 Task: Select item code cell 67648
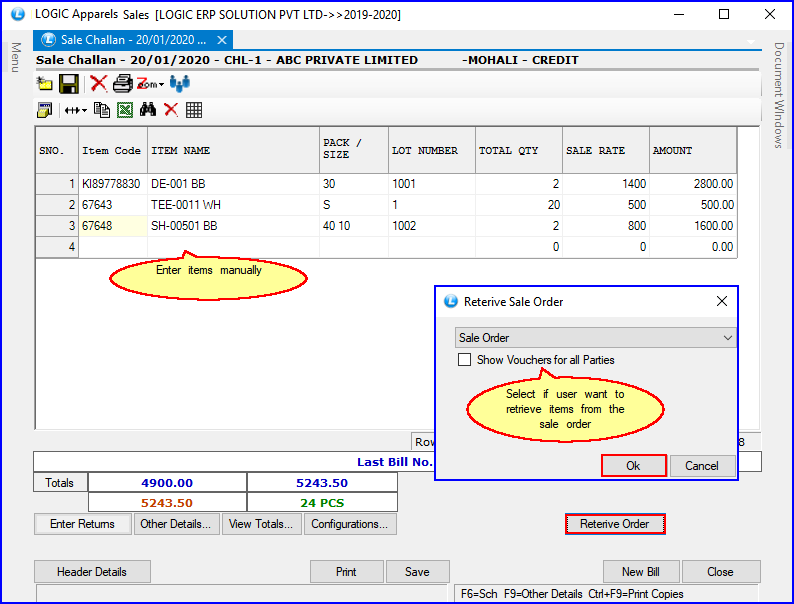(113, 226)
